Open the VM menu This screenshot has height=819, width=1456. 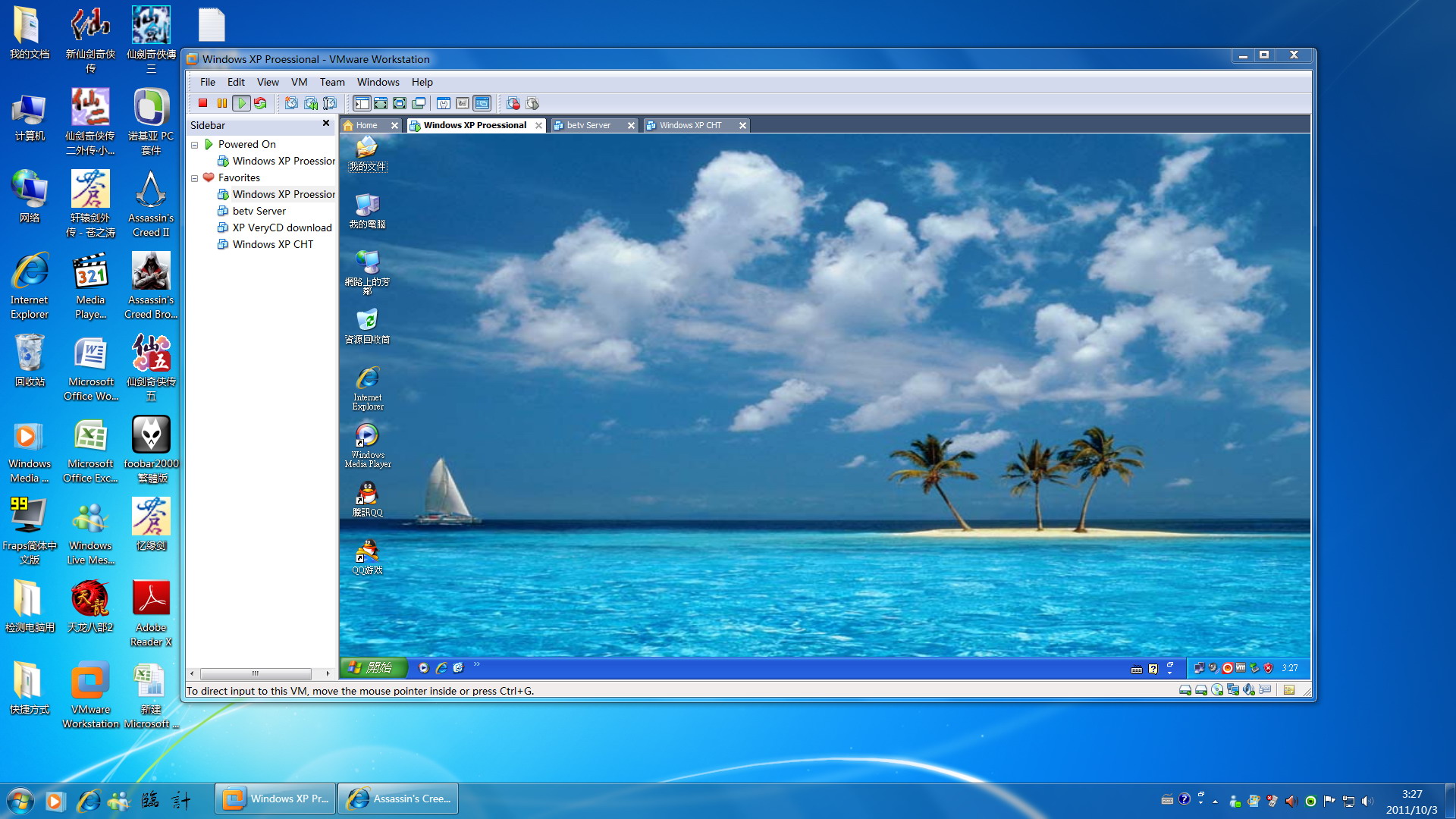point(299,82)
